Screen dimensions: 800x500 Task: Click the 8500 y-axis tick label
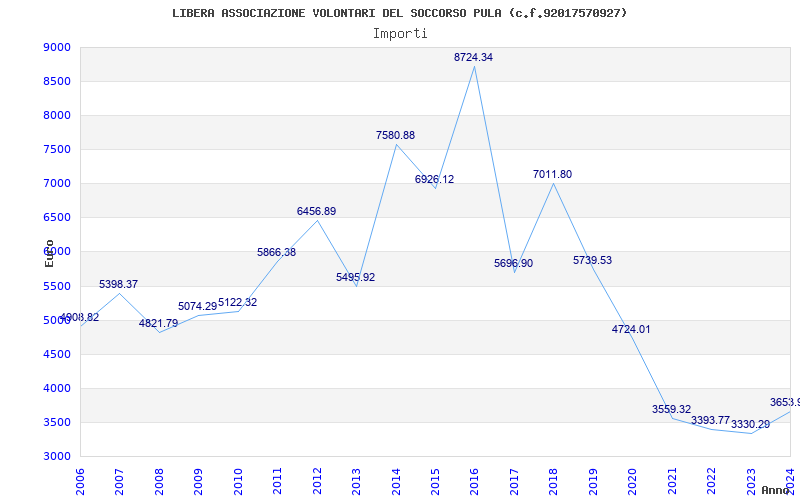pos(57,82)
